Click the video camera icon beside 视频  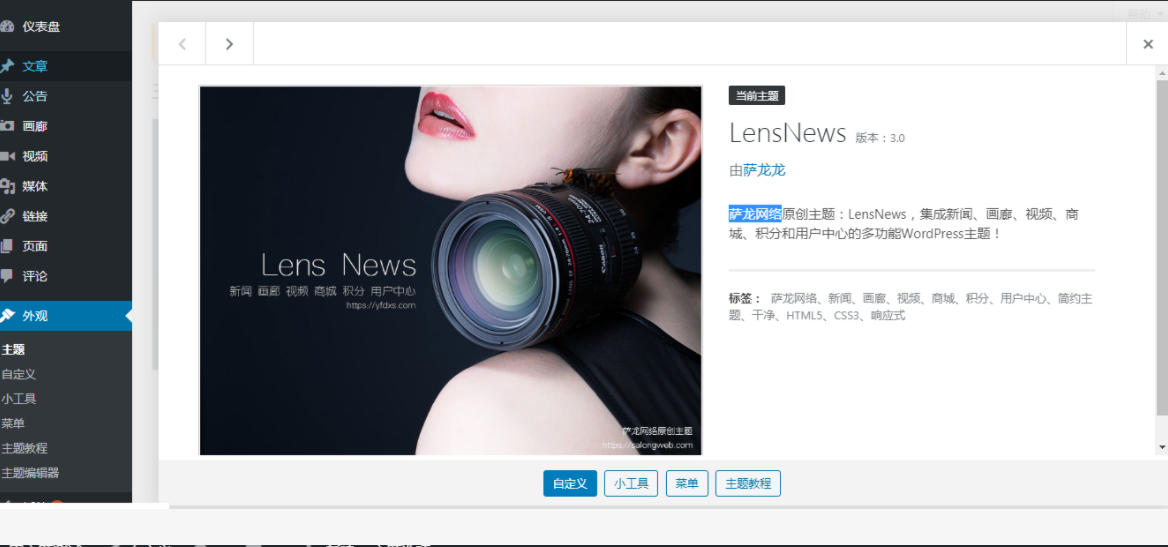click(7, 156)
